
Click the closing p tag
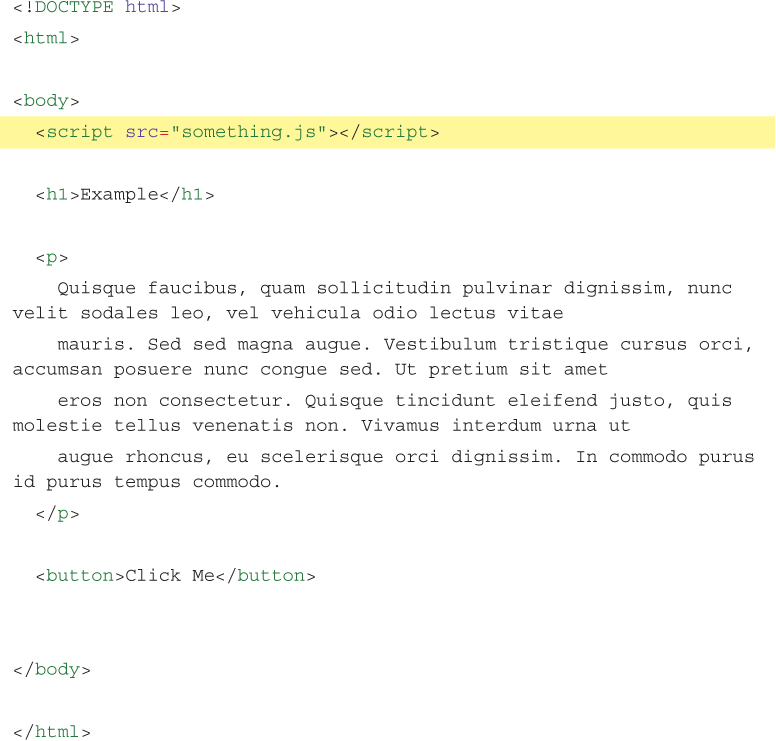[57, 514]
